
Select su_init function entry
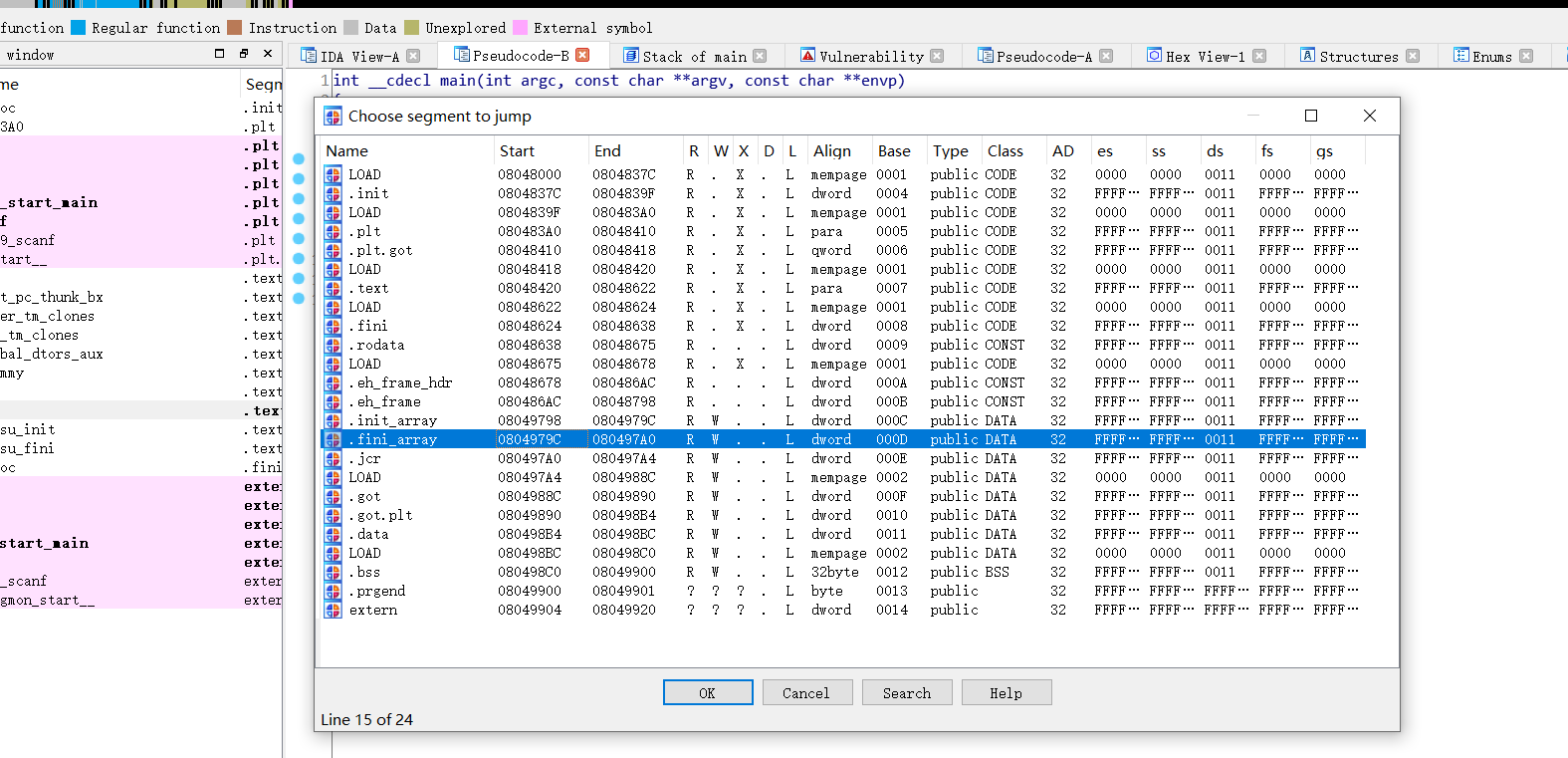[28, 429]
